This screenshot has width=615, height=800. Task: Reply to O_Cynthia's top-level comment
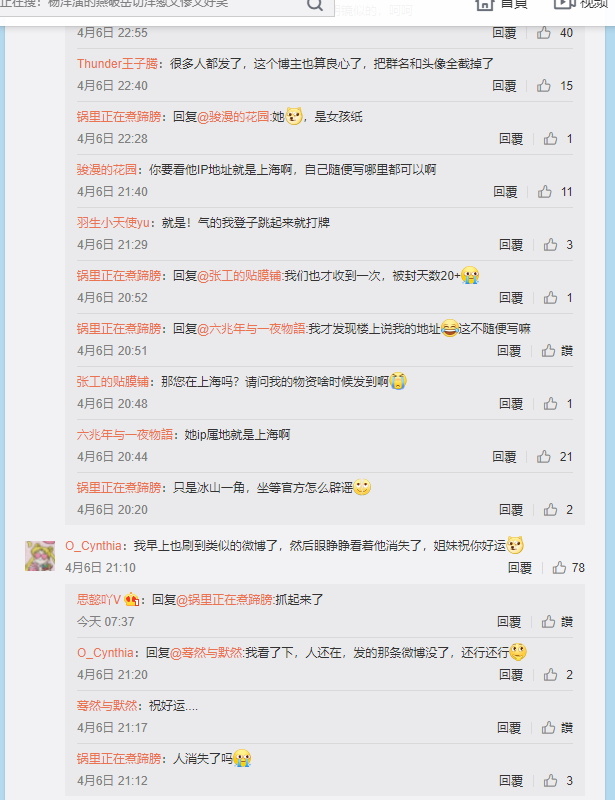[520, 568]
